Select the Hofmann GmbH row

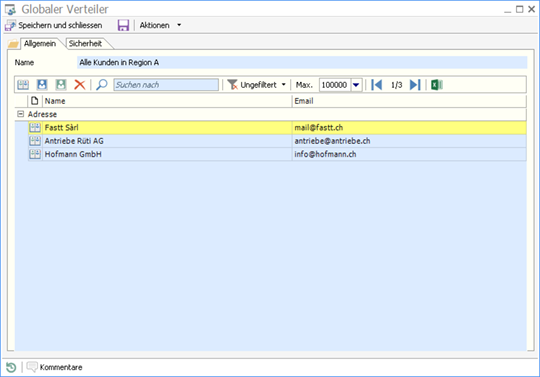pyautogui.click(x=277, y=154)
